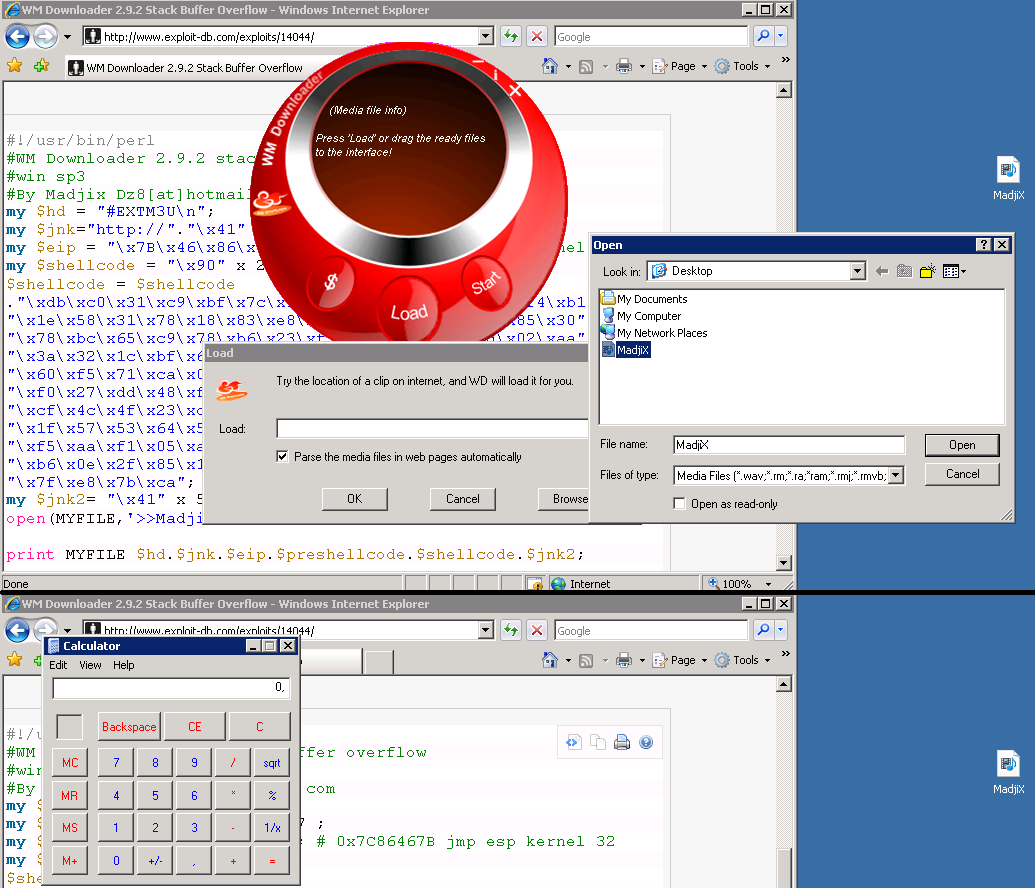Click Favorites star icon in top IE
The height and width of the screenshot is (888, 1035).
[x=15, y=65]
